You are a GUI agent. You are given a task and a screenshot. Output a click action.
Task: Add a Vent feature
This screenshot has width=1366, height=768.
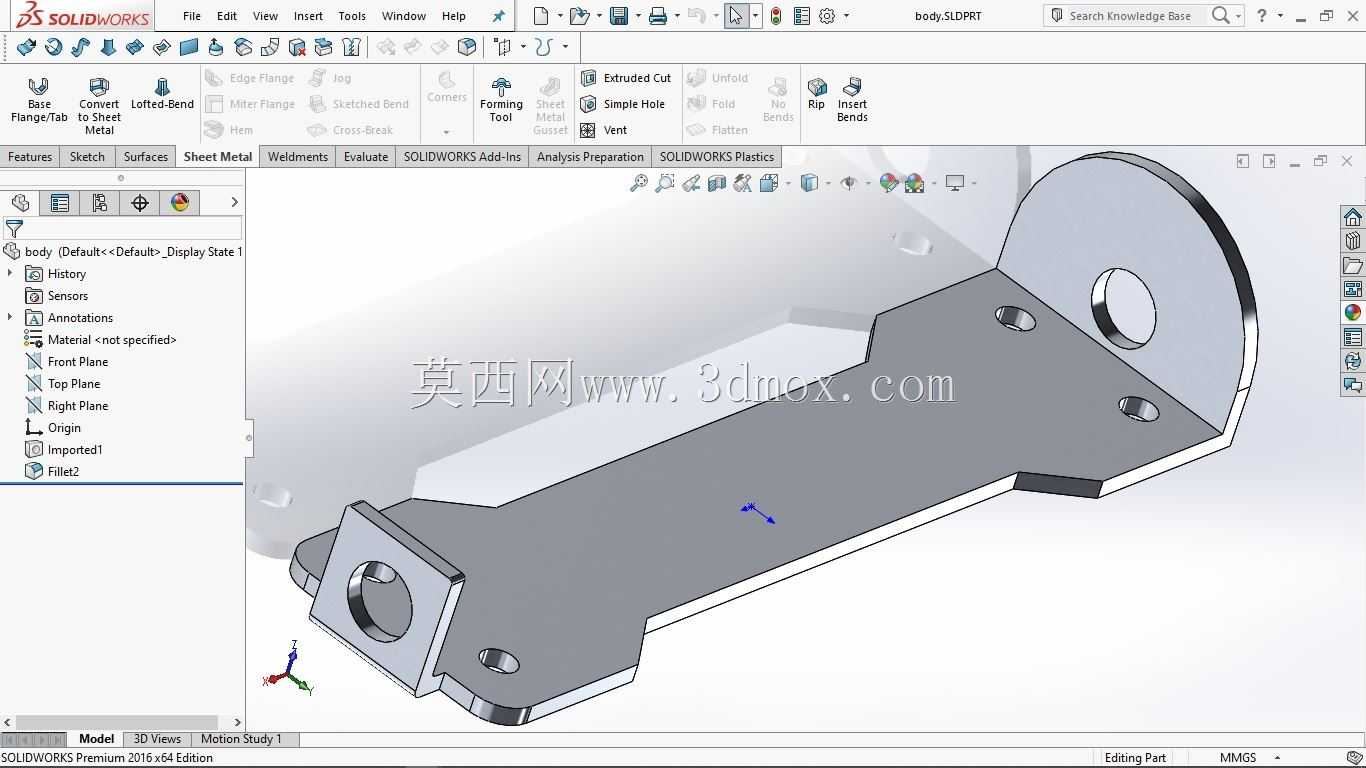point(604,130)
